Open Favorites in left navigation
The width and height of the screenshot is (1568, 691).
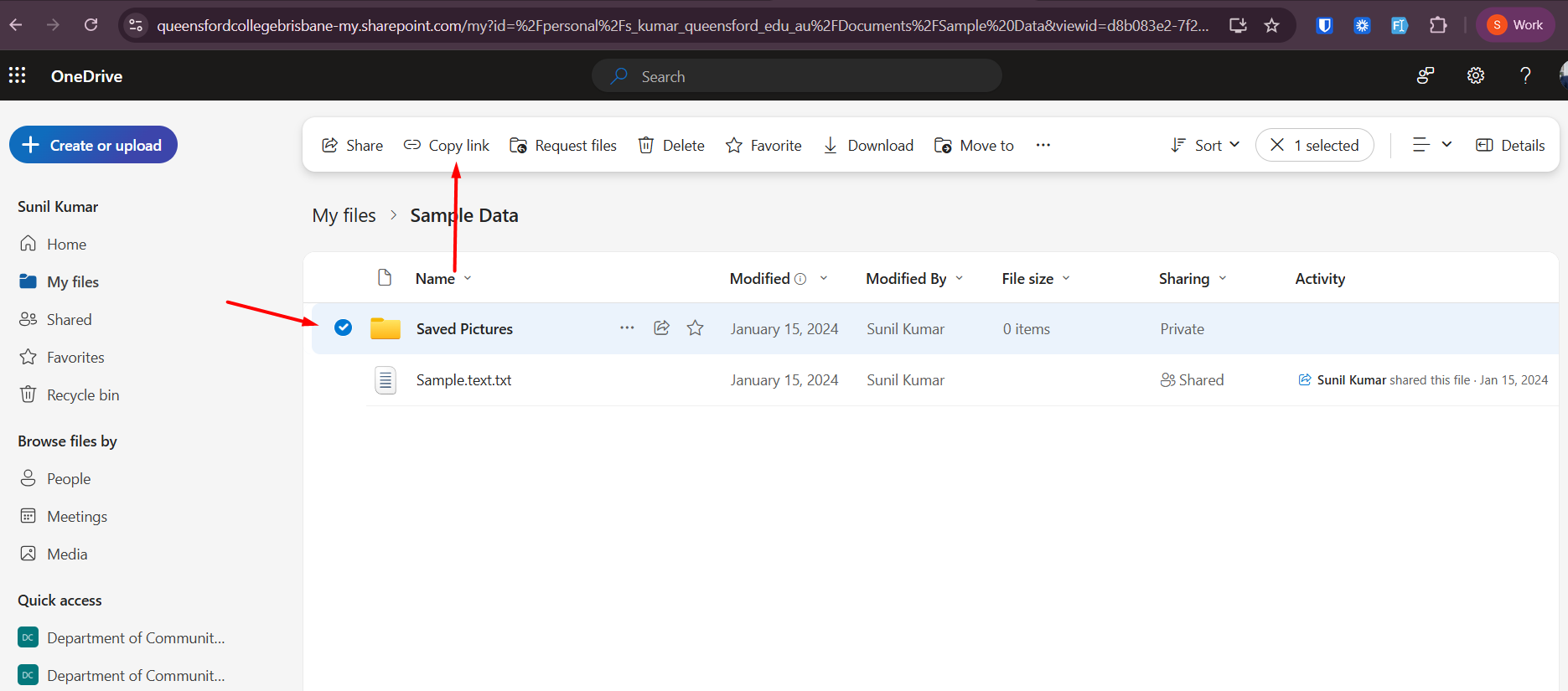pyautogui.click(x=75, y=358)
